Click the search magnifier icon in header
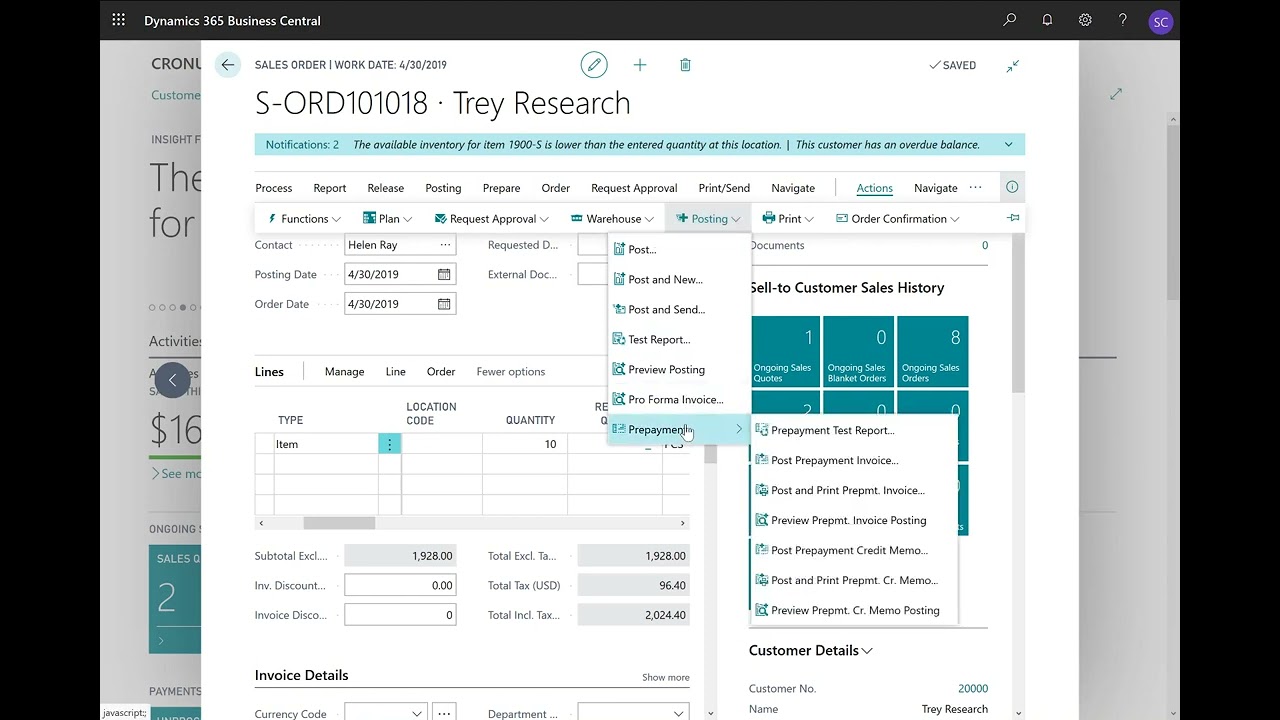1280x720 pixels. pos(1010,20)
